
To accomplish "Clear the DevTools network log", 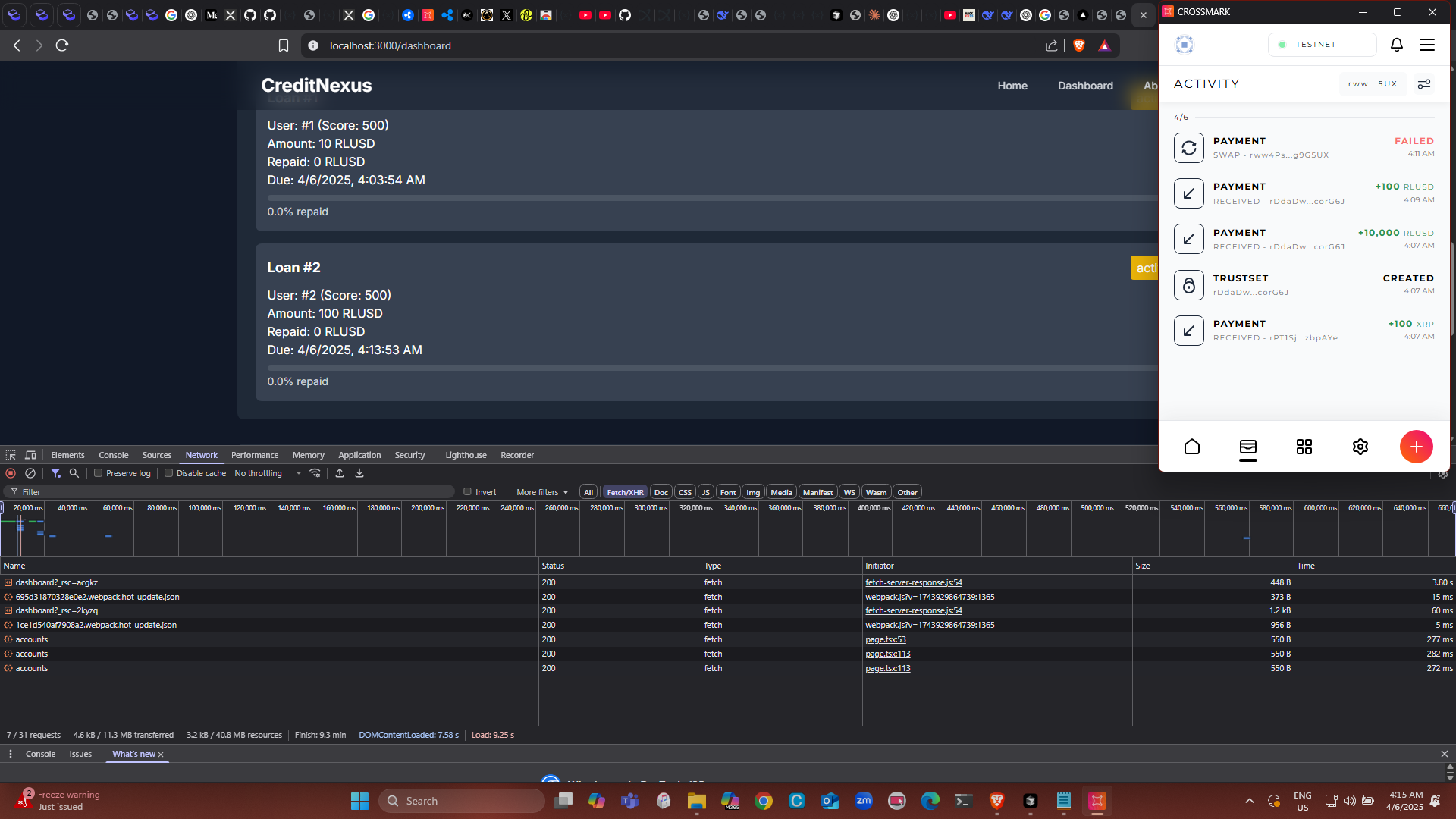I will pos(30,473).
